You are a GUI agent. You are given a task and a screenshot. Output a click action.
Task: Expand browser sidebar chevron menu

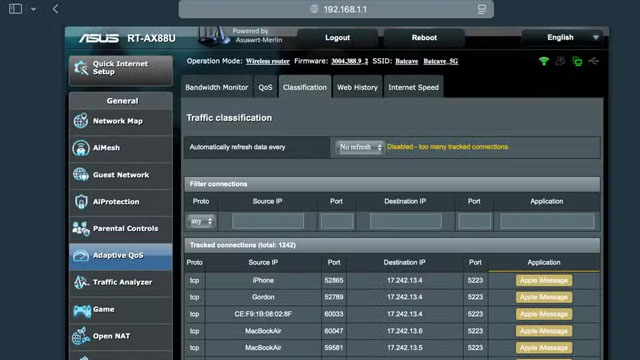(x=33, y=9)
